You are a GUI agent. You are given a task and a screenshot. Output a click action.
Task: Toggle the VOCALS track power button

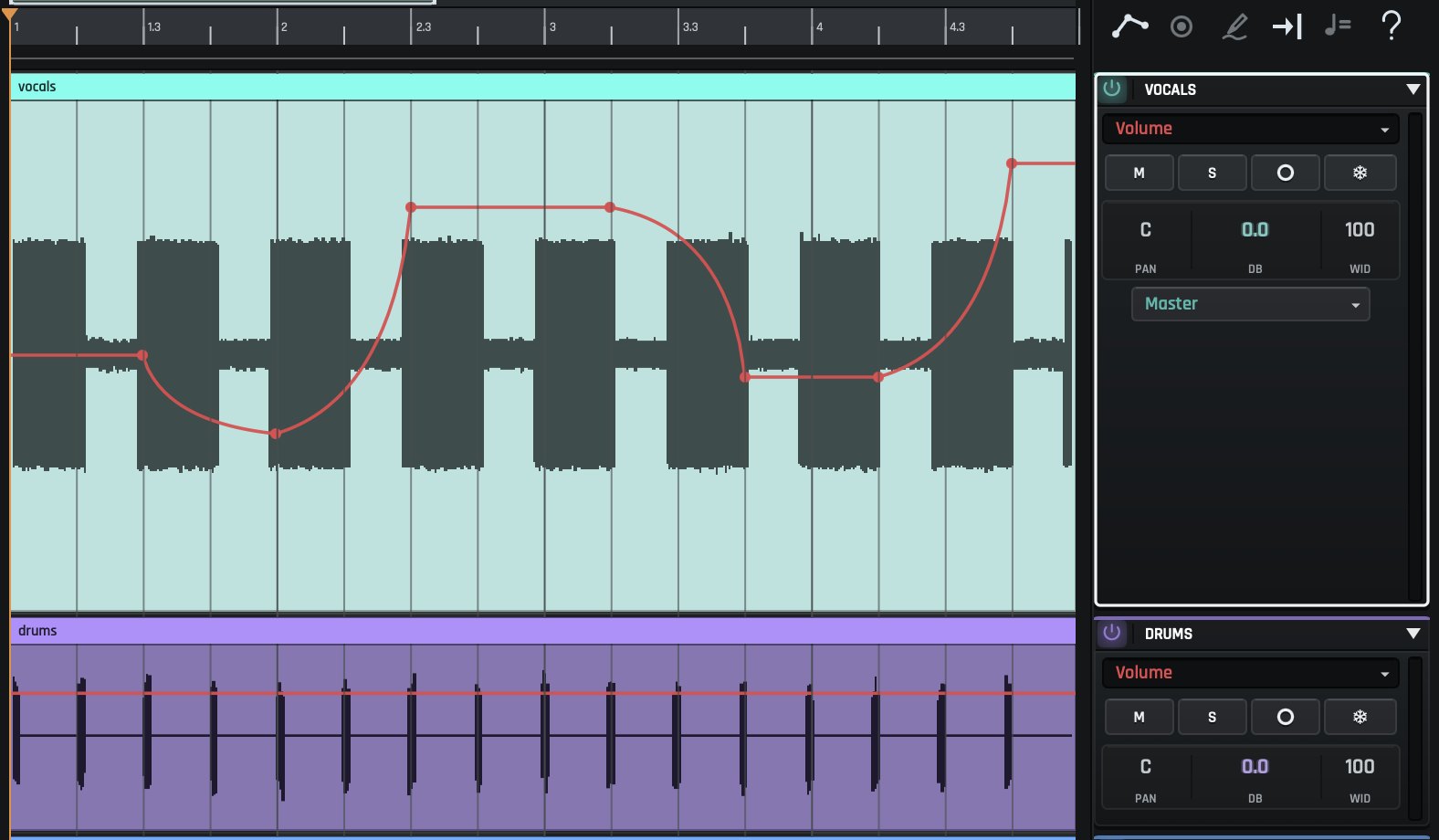click(1111, 89)
